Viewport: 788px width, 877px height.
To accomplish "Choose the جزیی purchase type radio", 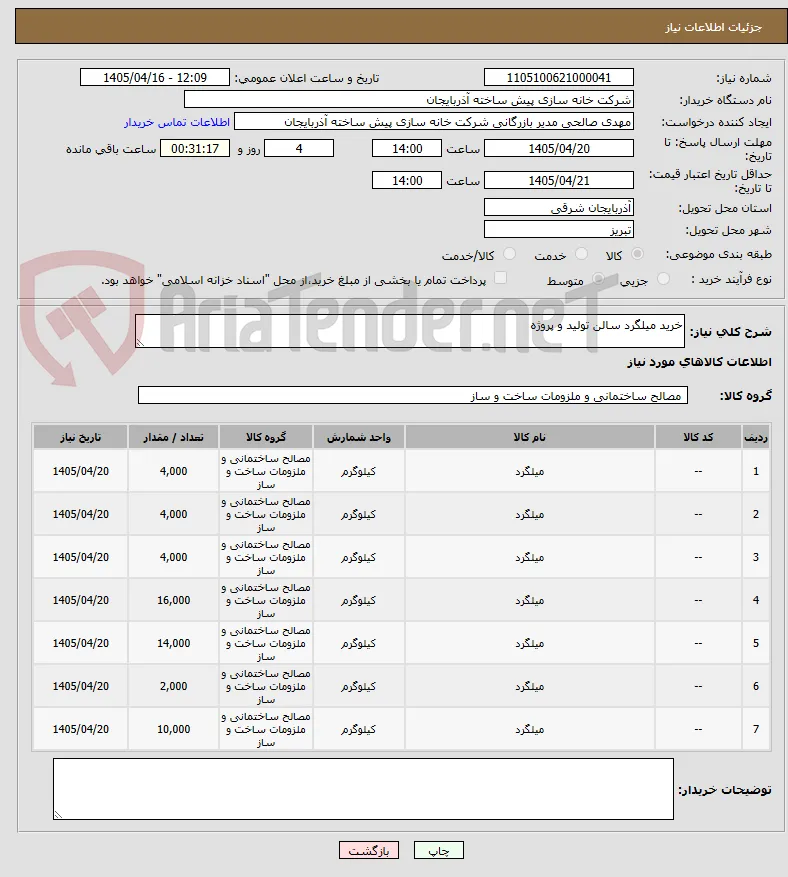I will click(x=663, y=279).
